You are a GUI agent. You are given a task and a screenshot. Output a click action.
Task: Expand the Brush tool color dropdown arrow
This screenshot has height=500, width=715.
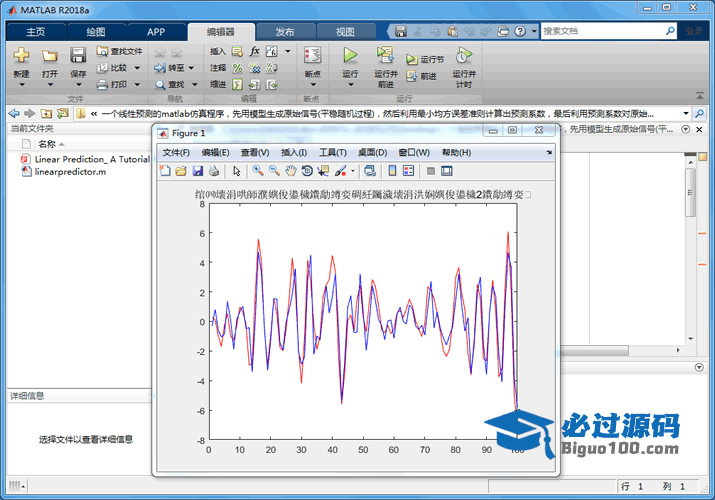(x=351, y=171)
